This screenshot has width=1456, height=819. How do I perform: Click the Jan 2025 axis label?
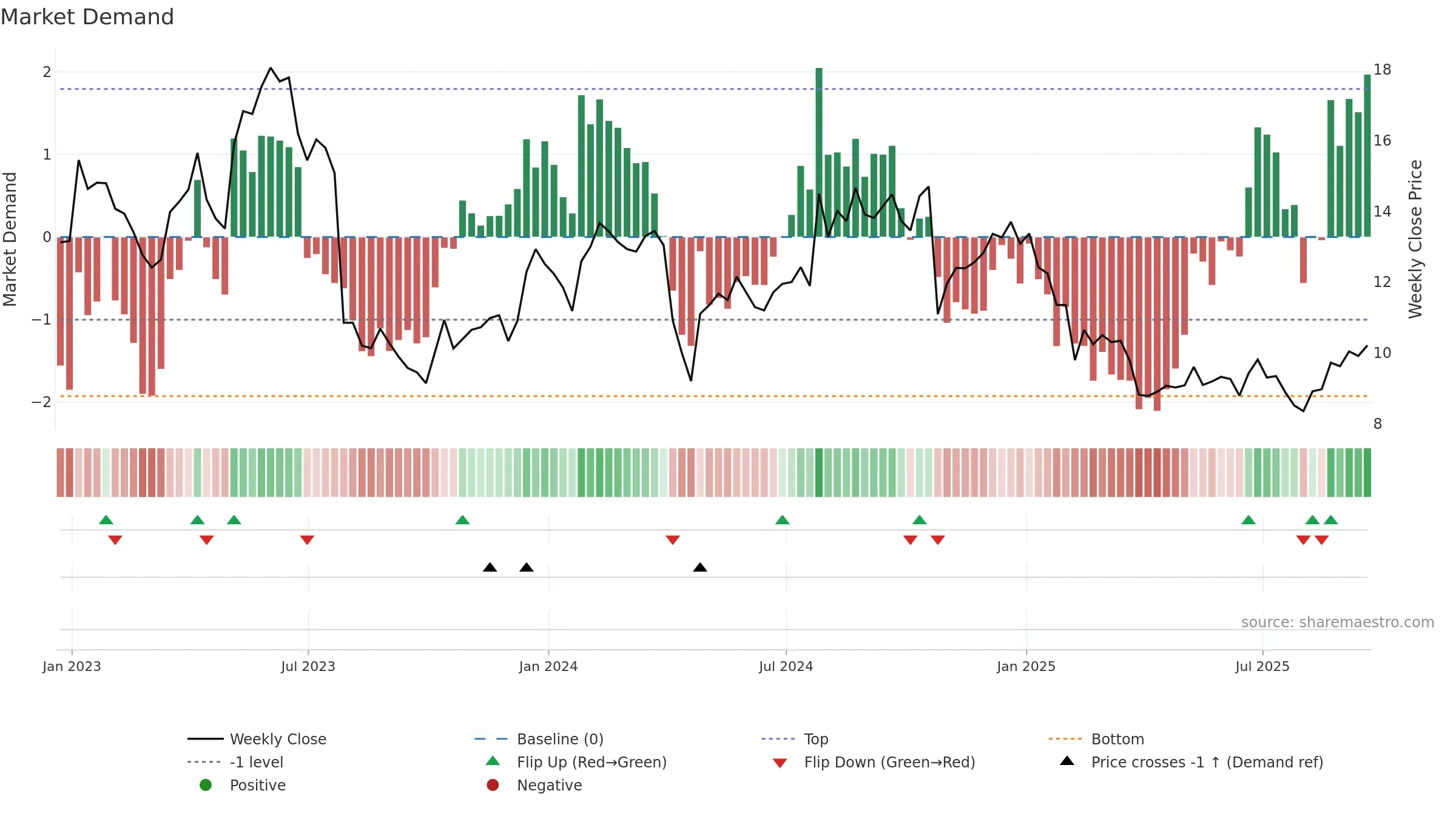click(1026, 666)
